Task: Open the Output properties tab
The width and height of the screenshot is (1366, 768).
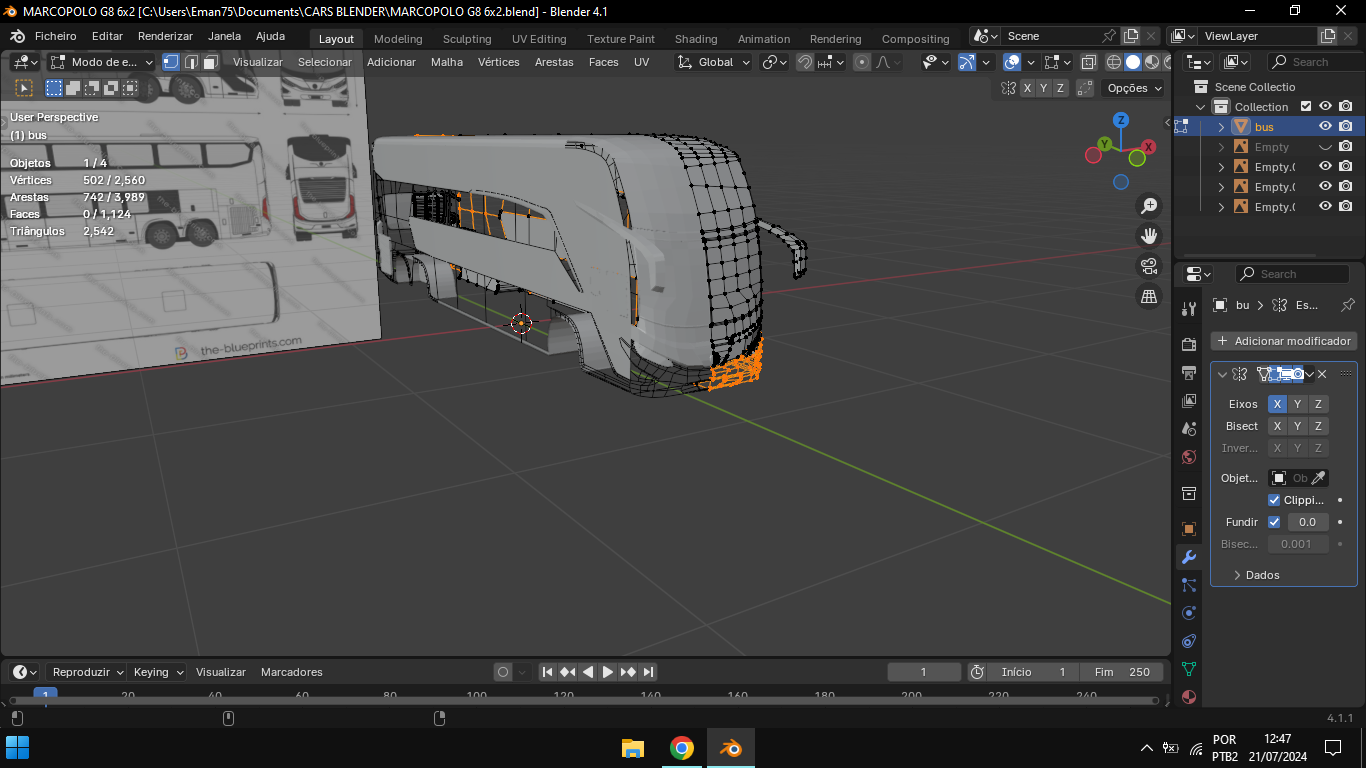Action: pyautogui.click(x=1189, y=373)
